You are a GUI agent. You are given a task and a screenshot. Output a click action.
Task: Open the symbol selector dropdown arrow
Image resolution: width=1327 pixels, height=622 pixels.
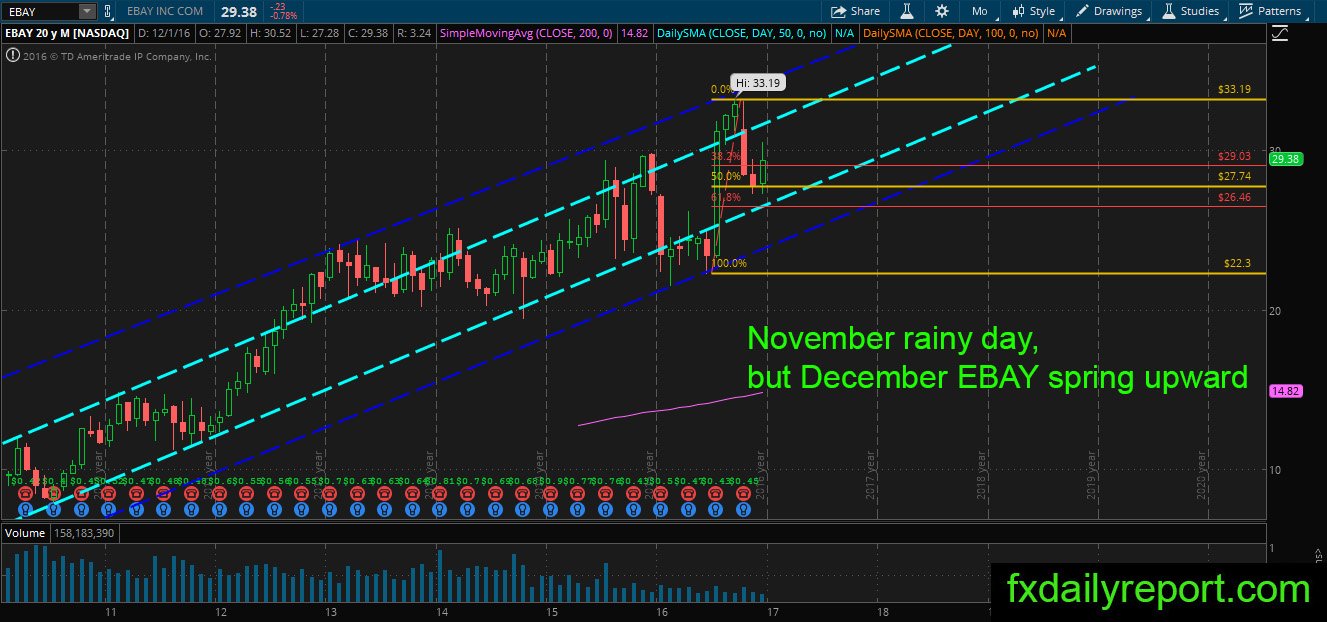coord(87,11)
